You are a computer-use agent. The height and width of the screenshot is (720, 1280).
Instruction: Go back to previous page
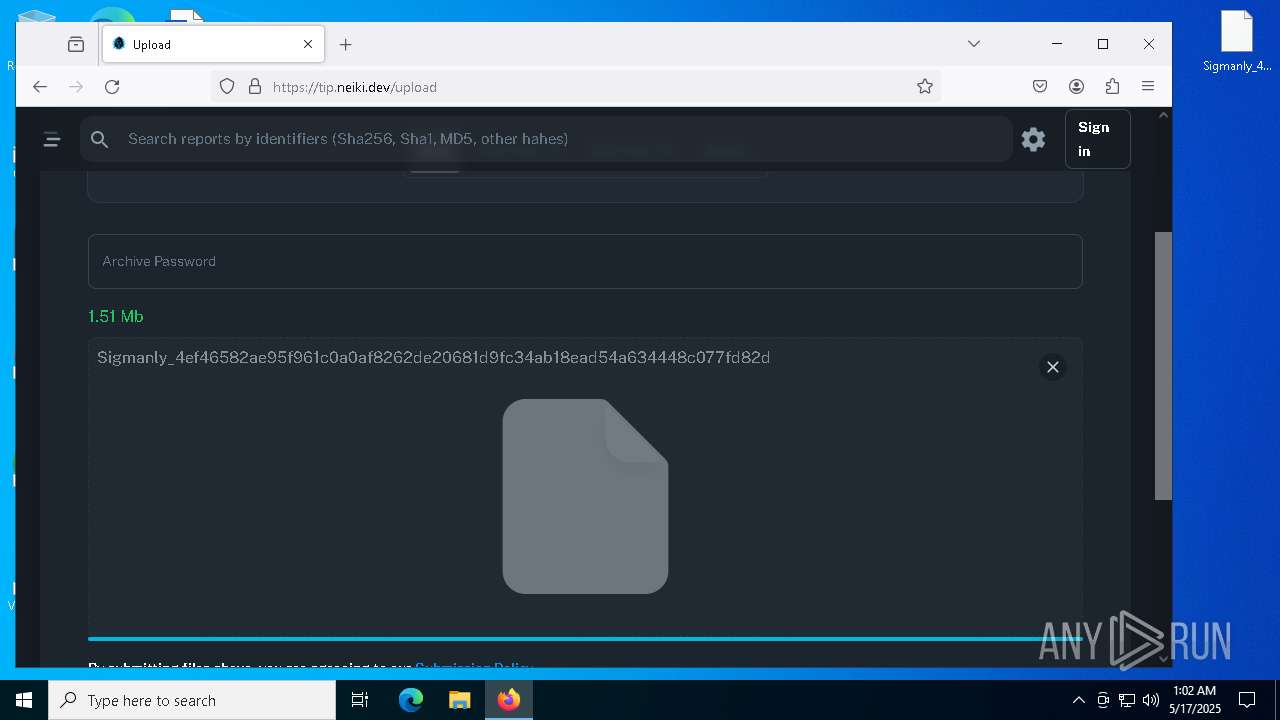coord(40,87)
